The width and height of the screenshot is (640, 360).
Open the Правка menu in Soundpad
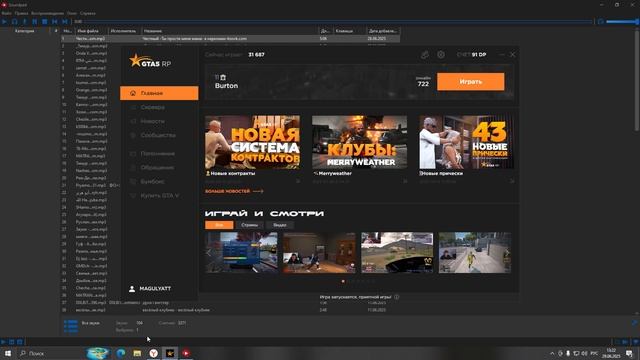click(x=21, y=13)
